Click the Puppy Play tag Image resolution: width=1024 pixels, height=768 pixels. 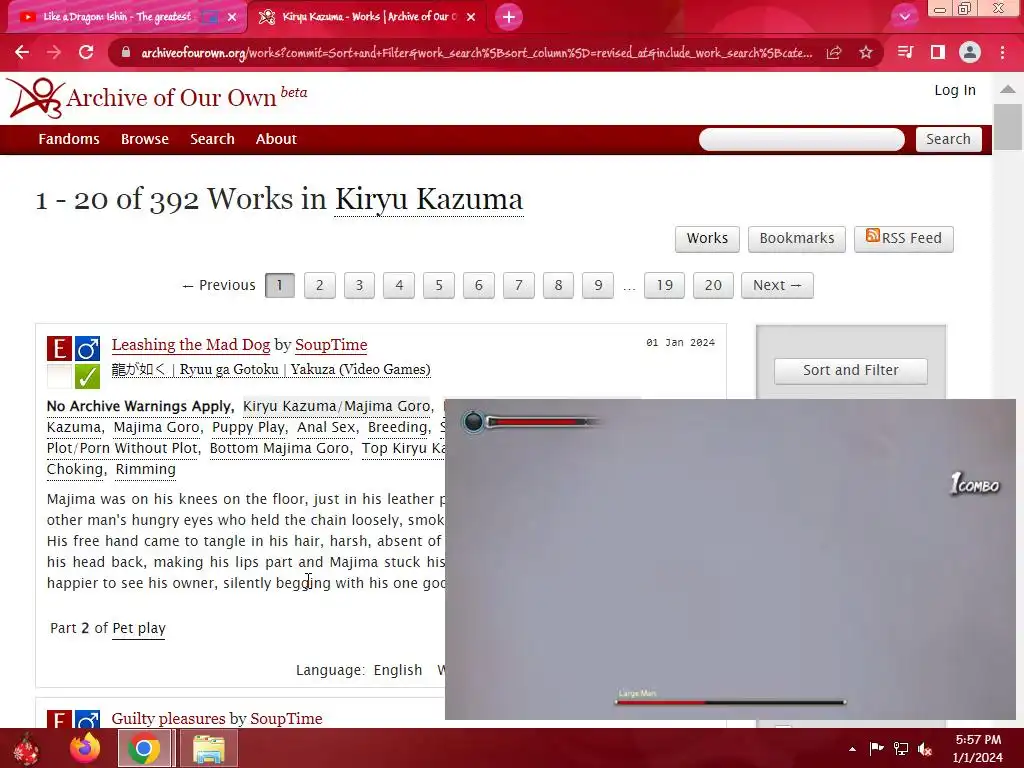click(248, 427)
